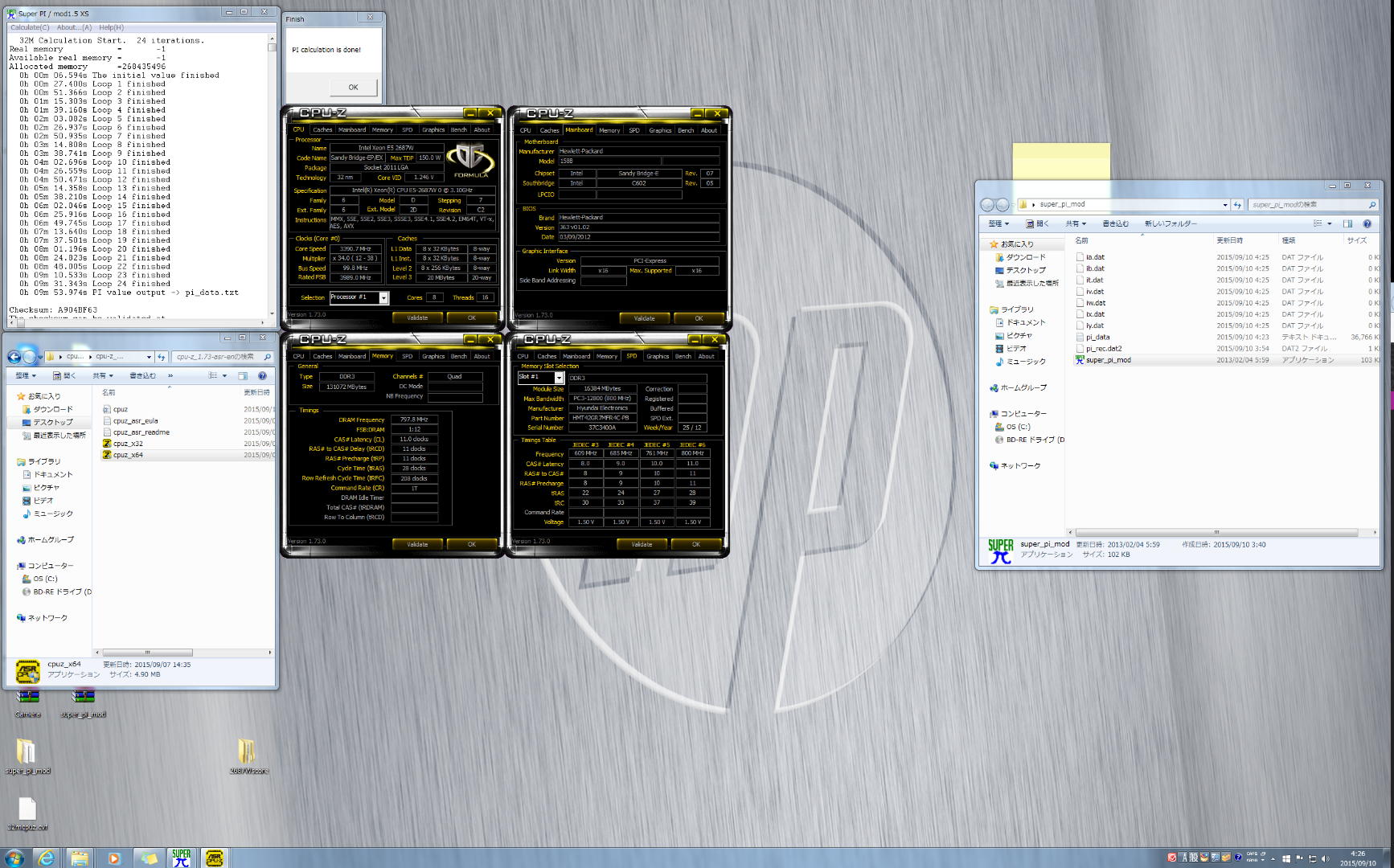Open Super PI from the taskbar
The width and height of the screenshot is (1394, 868).
(181, 858)
